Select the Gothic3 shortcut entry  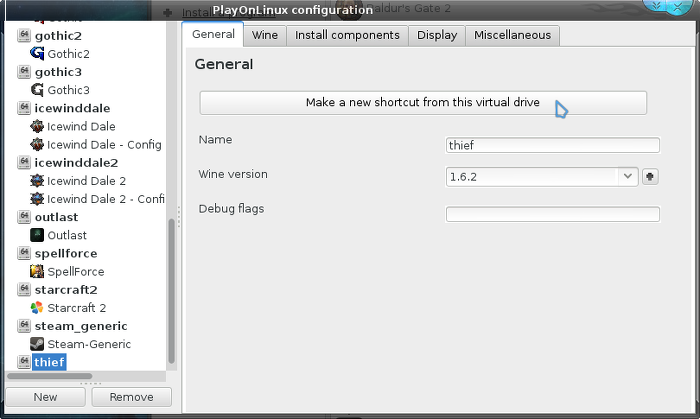(x=68, y=90)
